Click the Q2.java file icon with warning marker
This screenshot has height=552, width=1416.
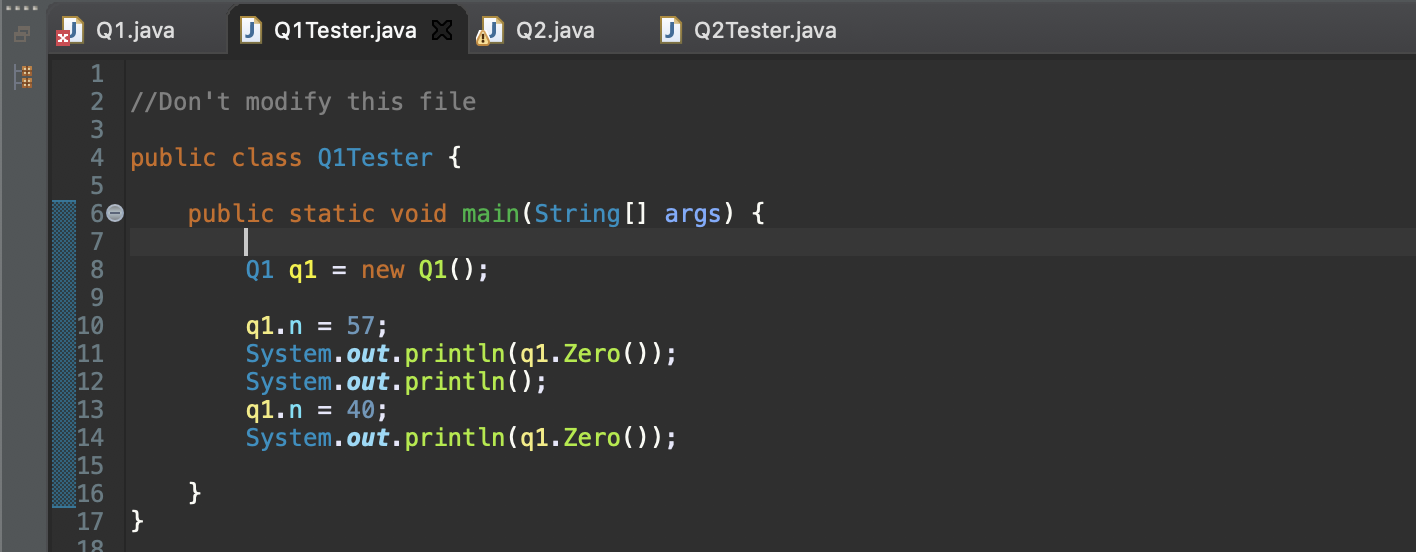point(489,31)
